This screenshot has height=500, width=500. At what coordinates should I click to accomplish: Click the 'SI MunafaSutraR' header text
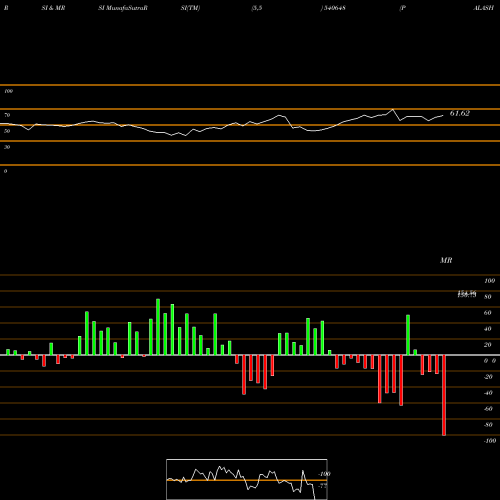click(123, 8)
